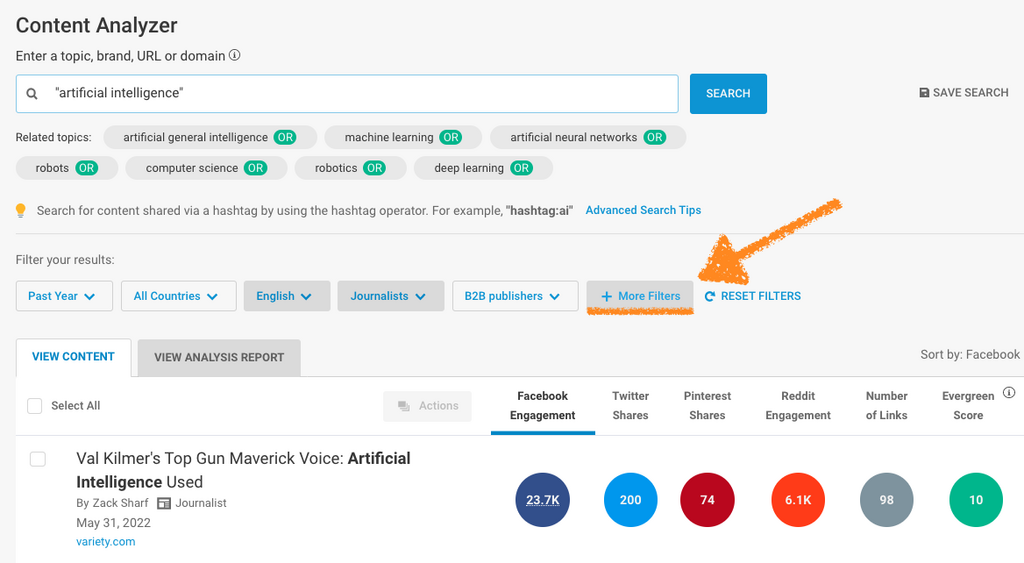The width and height of the screenshot is (1024, 563).
Task: Click the Reddit engagement 6.1K circle
Action: pos(798,500)
